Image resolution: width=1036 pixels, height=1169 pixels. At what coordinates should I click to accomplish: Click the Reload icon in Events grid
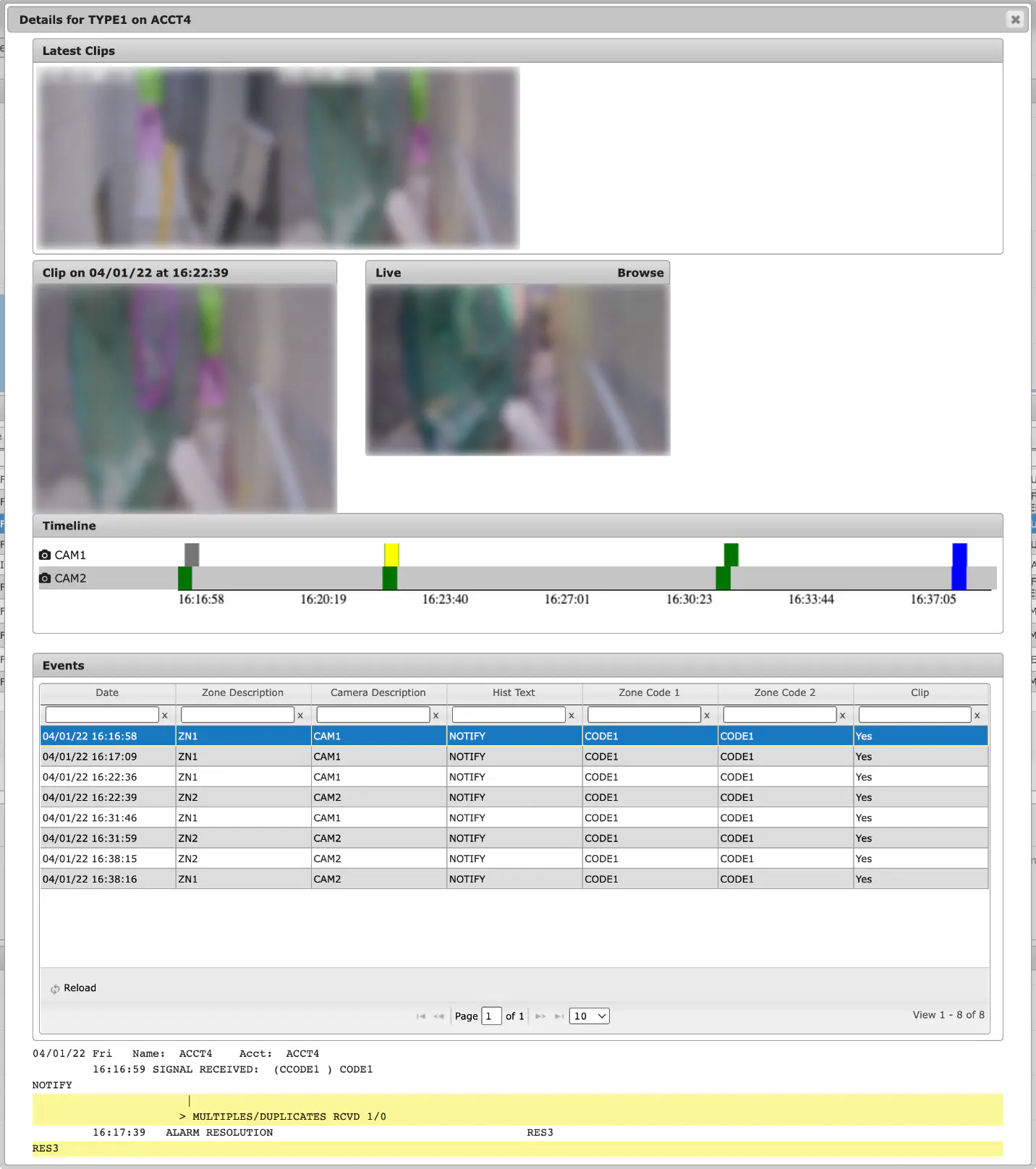[55, 989]
